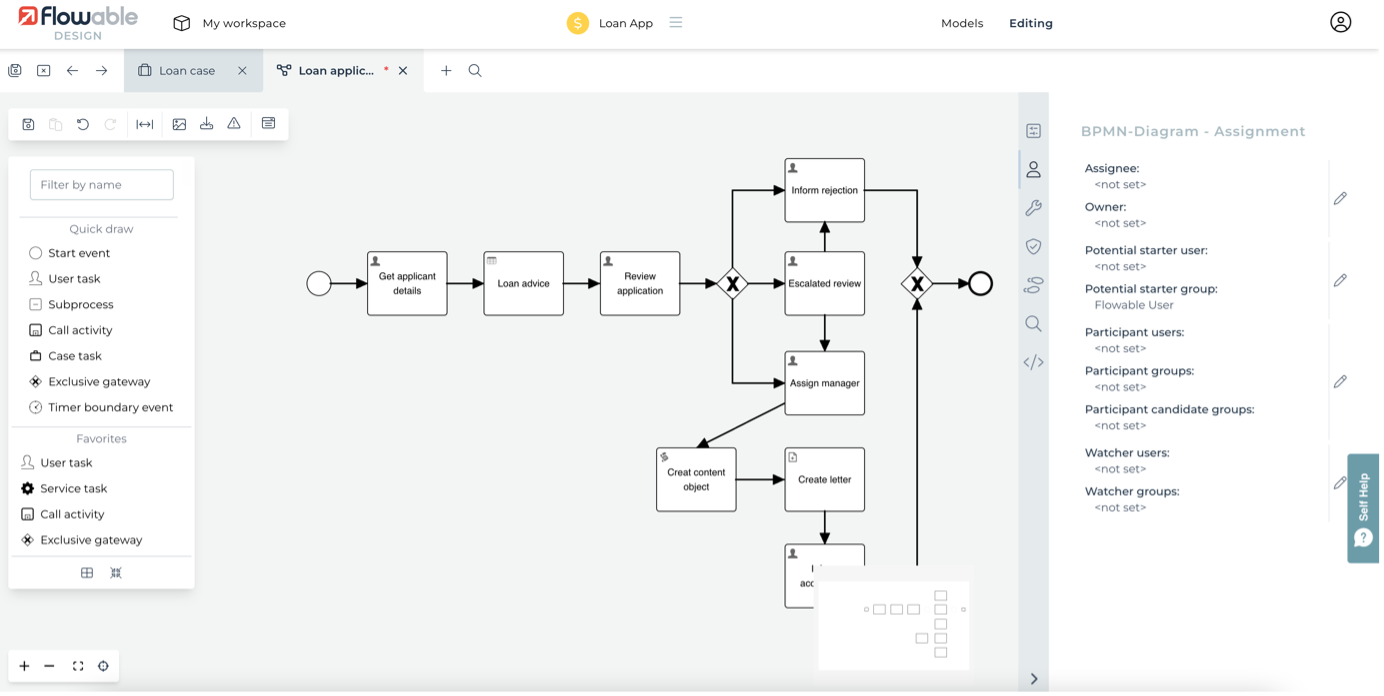
Task: Open the Models navigation item
Action: [x=961, y=23]
